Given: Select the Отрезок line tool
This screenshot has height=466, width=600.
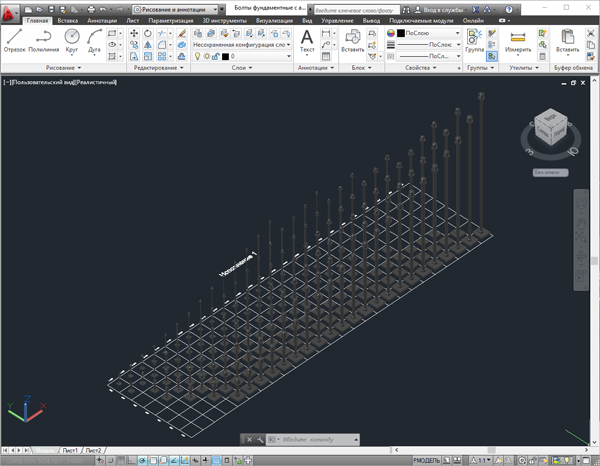Looking at the screenshot, I should [x=15, y=39].
